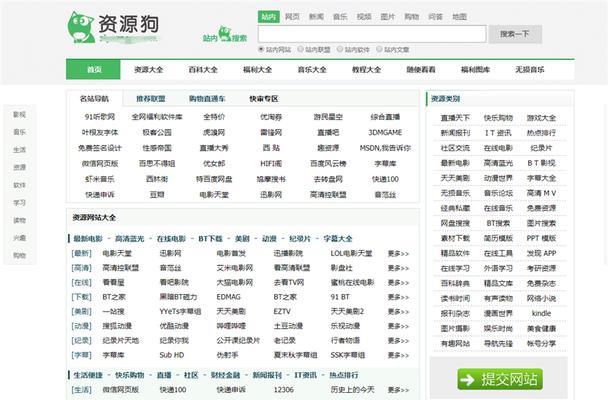Open 教程大全 in the main navigation
Viewport: 608px width, 400px height.
click(366, 70)
